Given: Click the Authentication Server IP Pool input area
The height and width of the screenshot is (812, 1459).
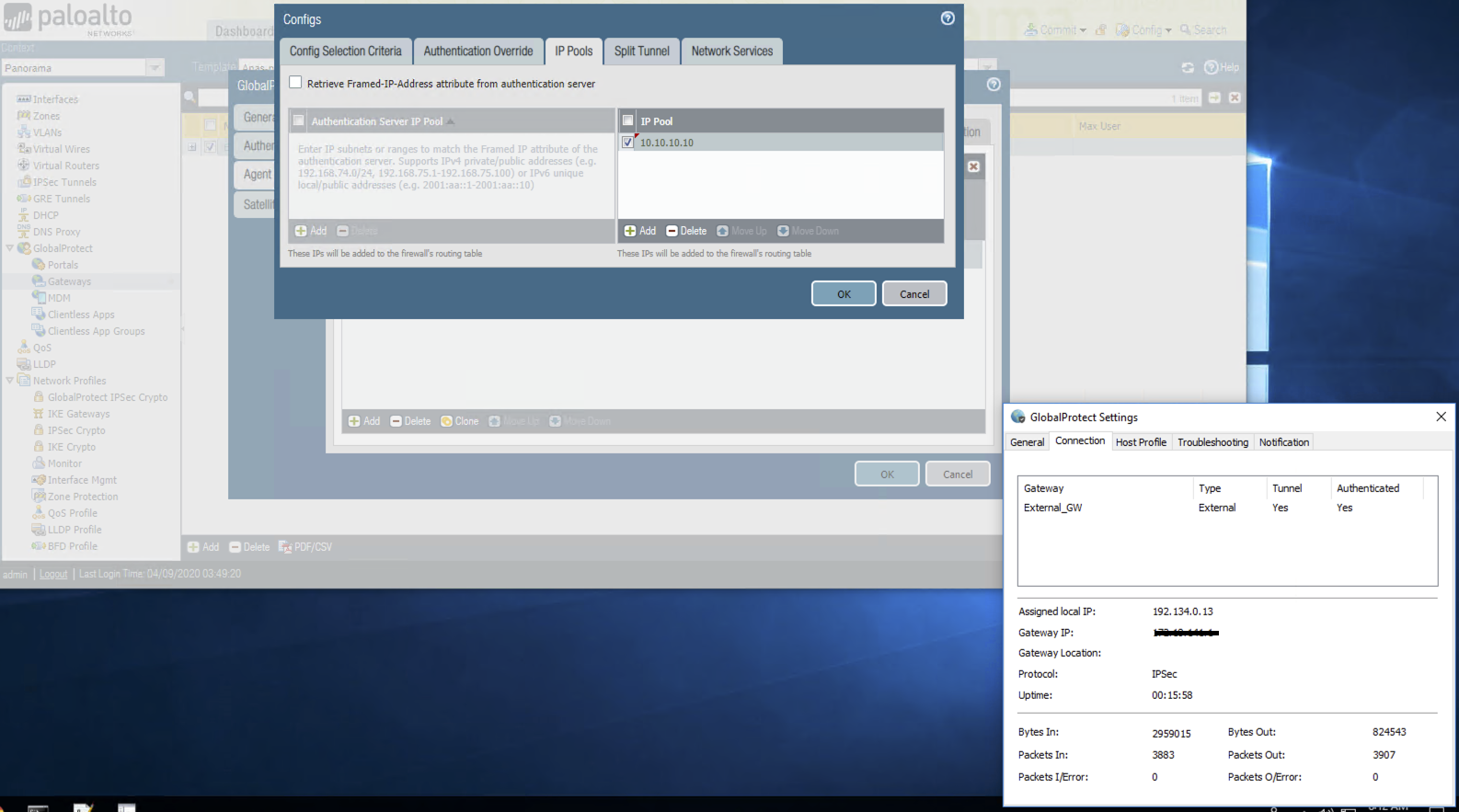Looking at the screenshot, I should coord(452,176).
